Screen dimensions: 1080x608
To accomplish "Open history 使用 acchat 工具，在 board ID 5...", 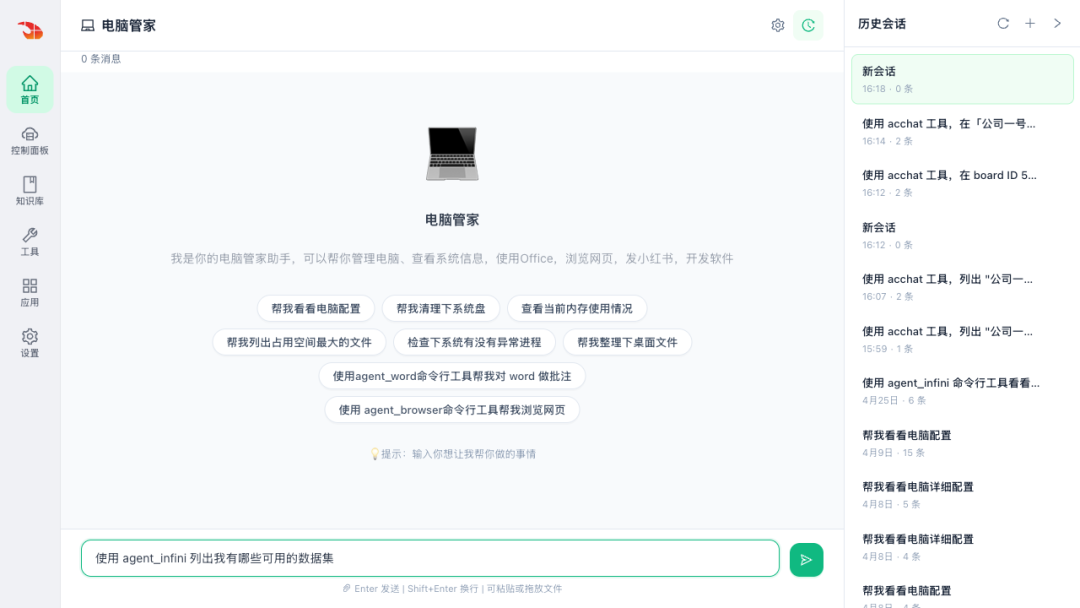I will pyautogui.click(x=962, y=183).
